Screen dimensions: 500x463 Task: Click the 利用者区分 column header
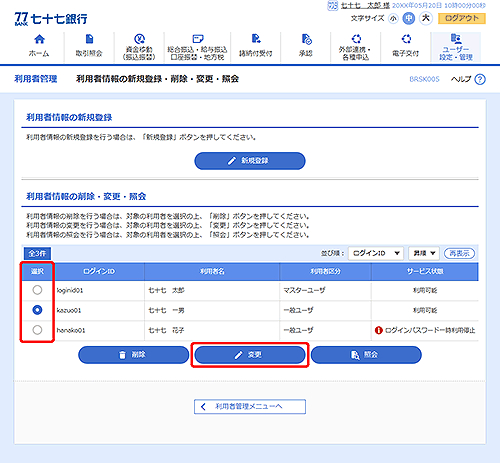(x=325, y=272)
